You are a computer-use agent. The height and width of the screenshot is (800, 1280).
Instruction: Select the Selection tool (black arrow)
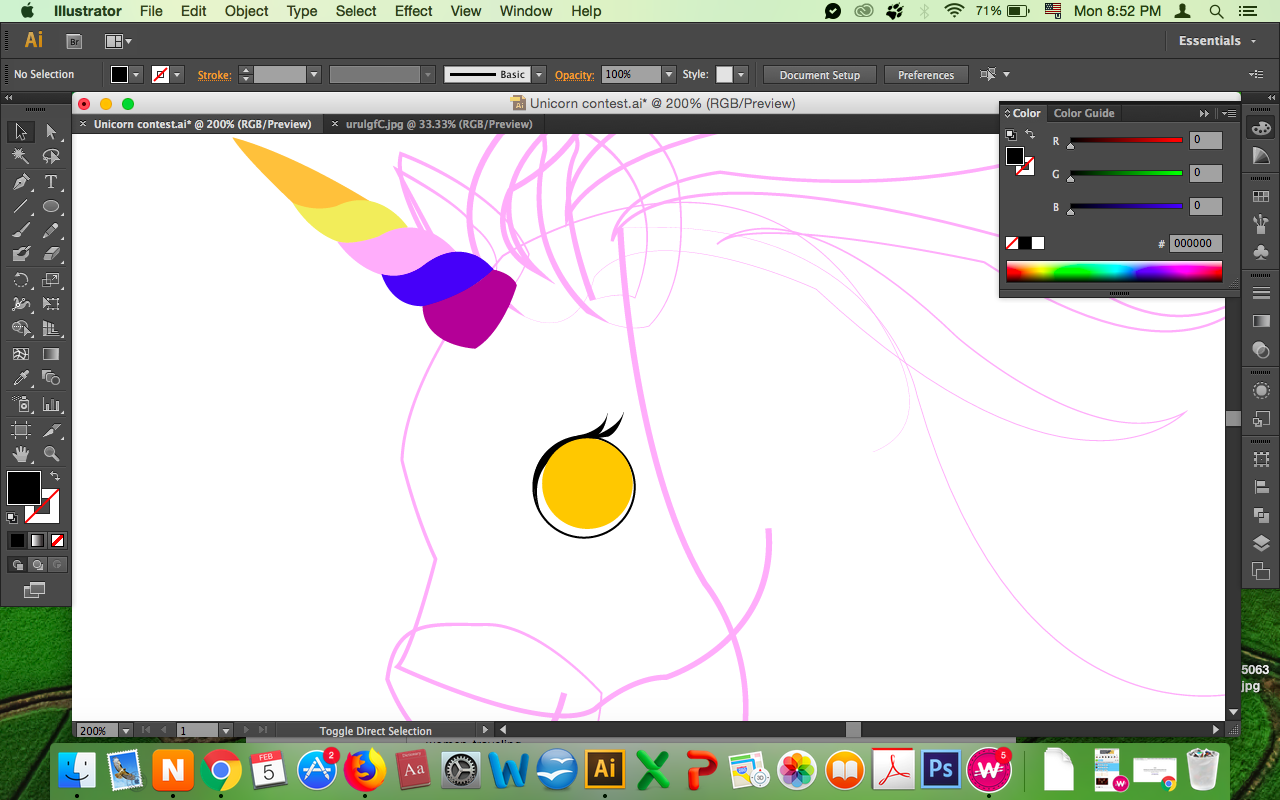click(x=20, y=132)
